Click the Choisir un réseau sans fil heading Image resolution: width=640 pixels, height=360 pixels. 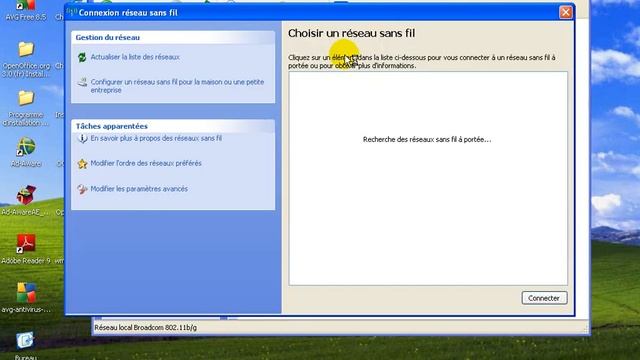pyautogui.click(x=351, y=33)
